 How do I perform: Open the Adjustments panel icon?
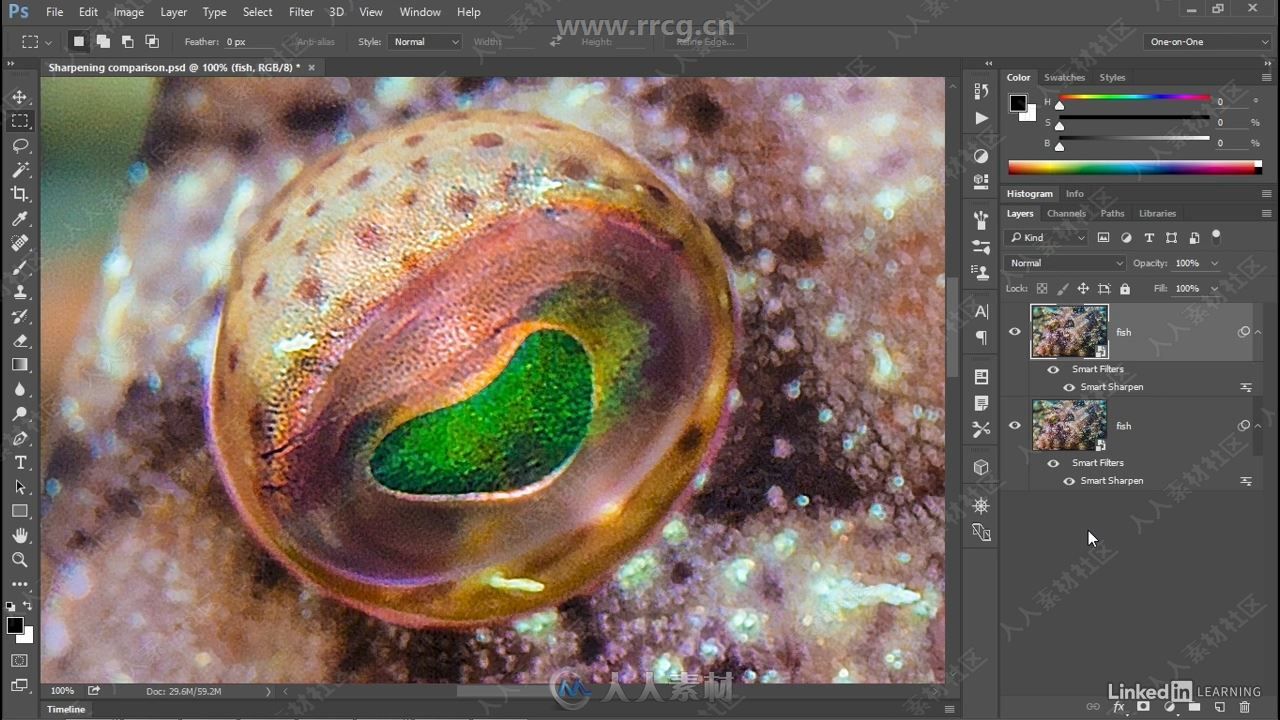[981, 156]
